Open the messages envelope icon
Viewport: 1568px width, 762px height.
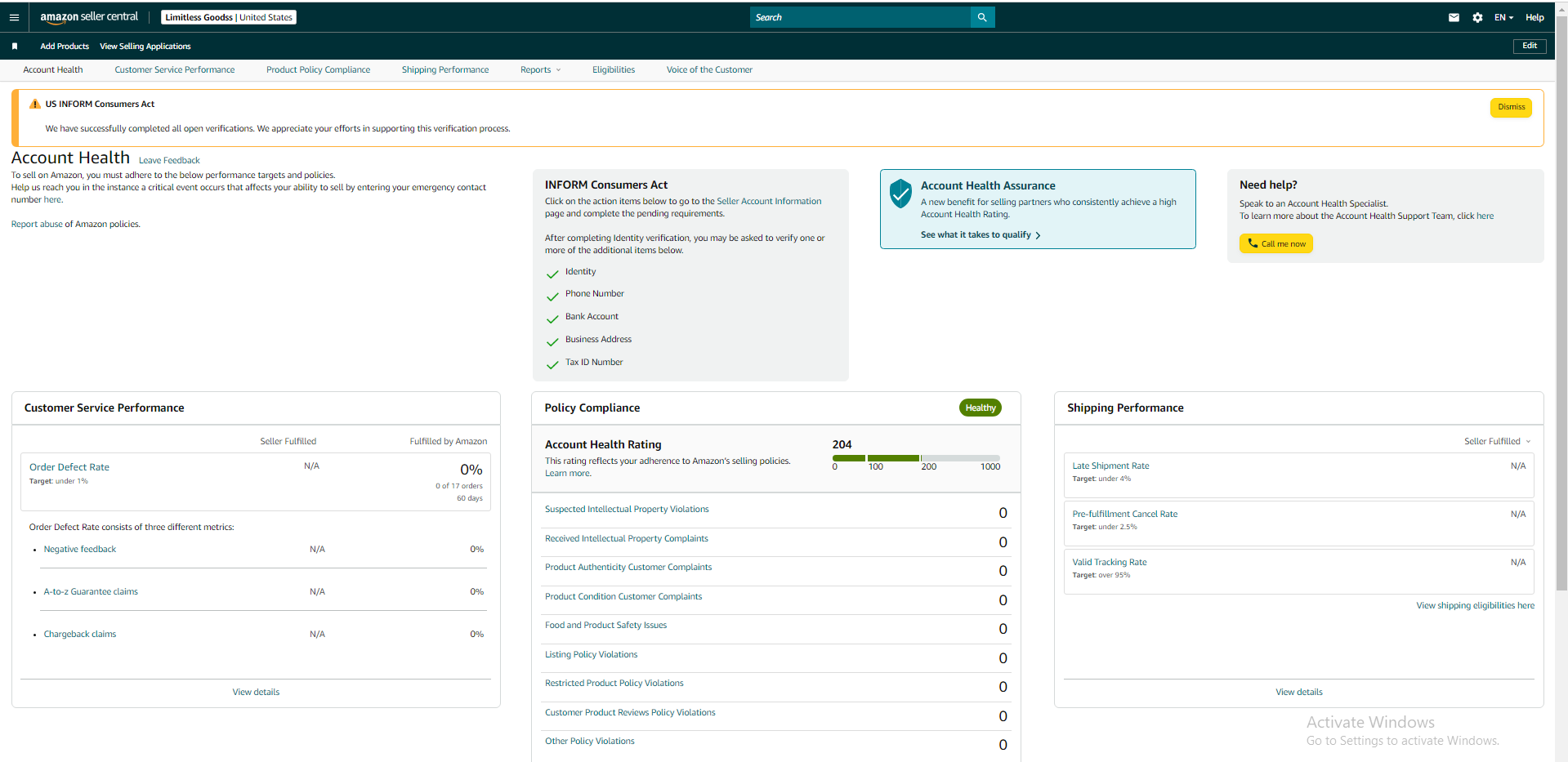click(1454, 17)
